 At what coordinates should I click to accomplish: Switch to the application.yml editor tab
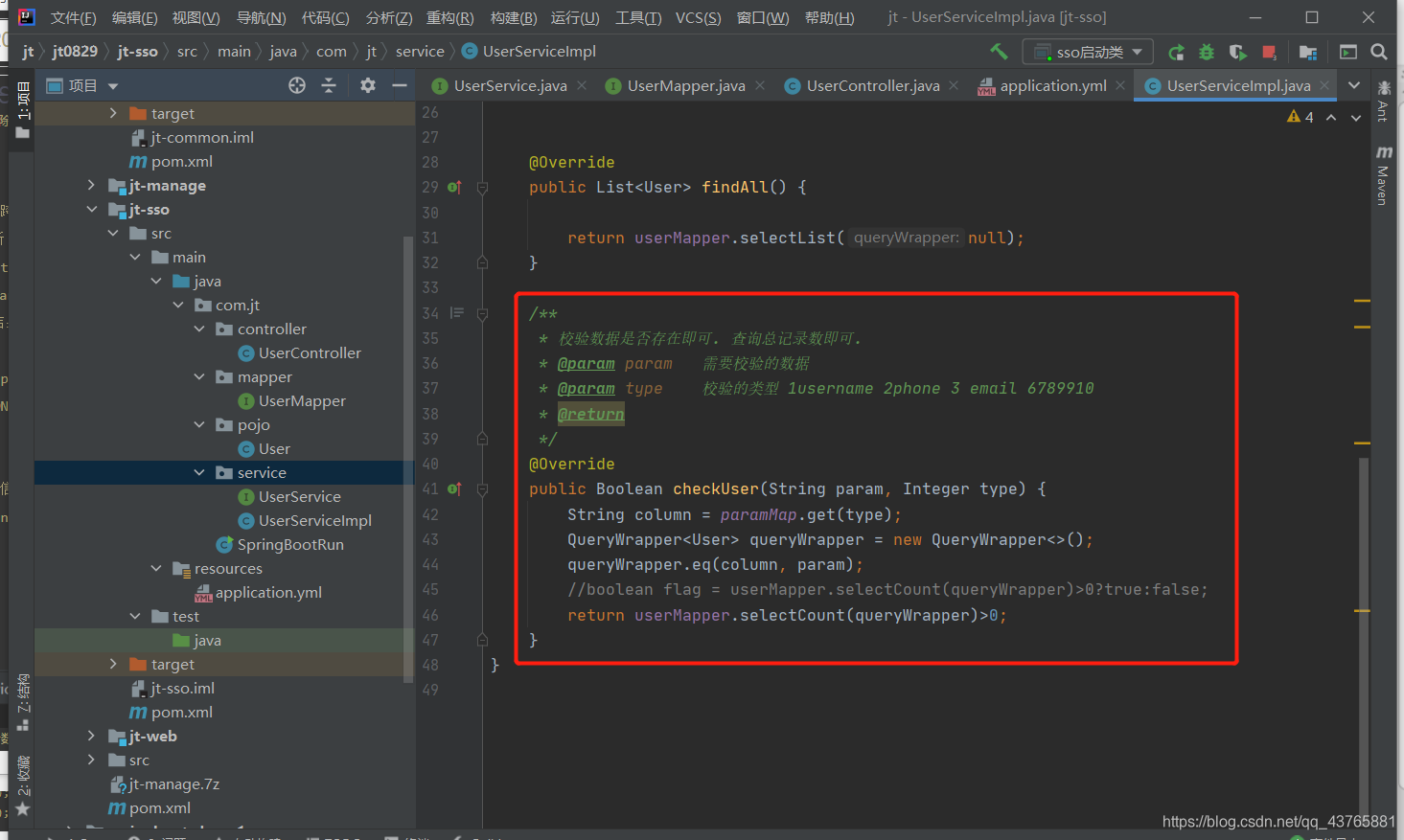1052,85
